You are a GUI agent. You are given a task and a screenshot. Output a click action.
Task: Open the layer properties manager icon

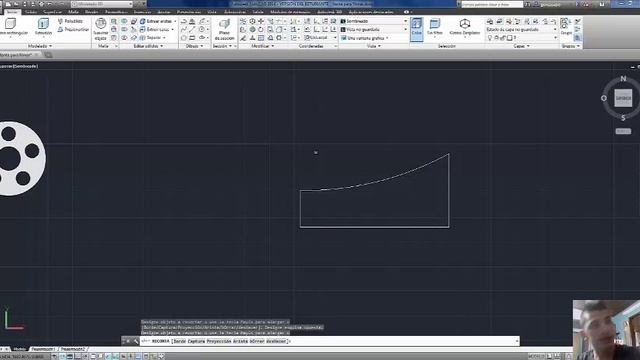(490, 21)
